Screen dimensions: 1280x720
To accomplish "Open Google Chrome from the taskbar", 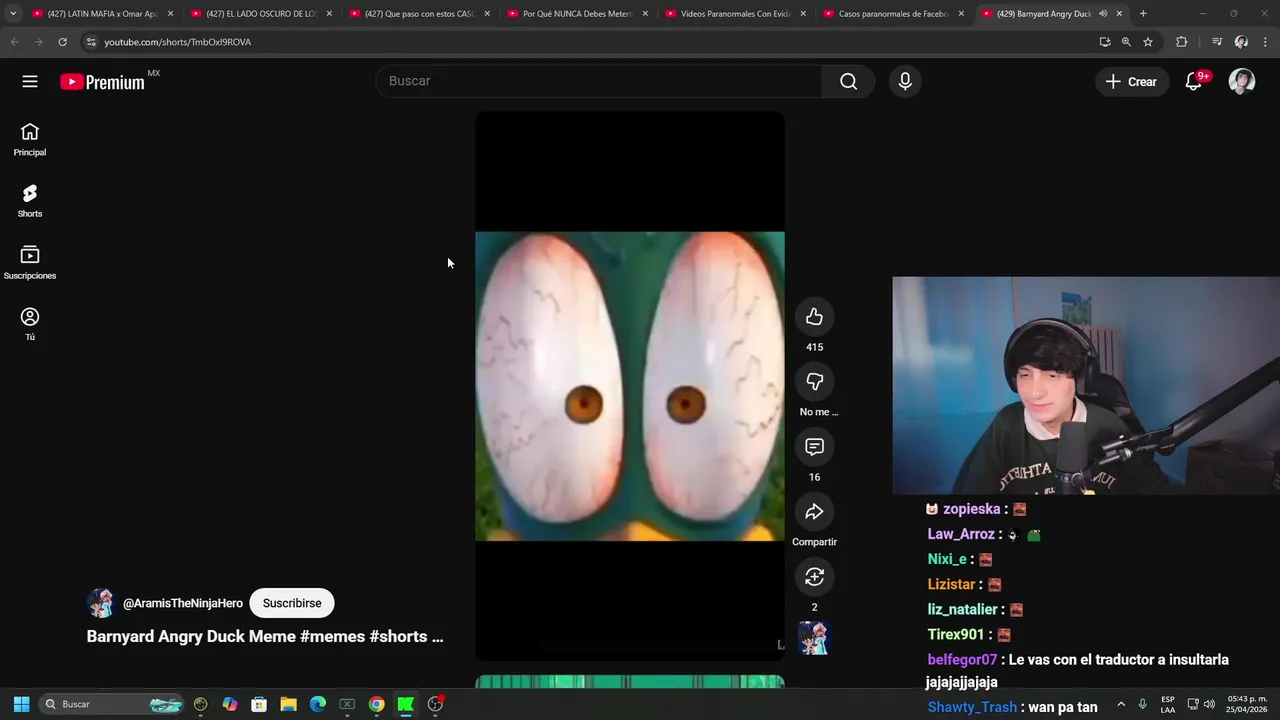I will (x=376, y=704).
